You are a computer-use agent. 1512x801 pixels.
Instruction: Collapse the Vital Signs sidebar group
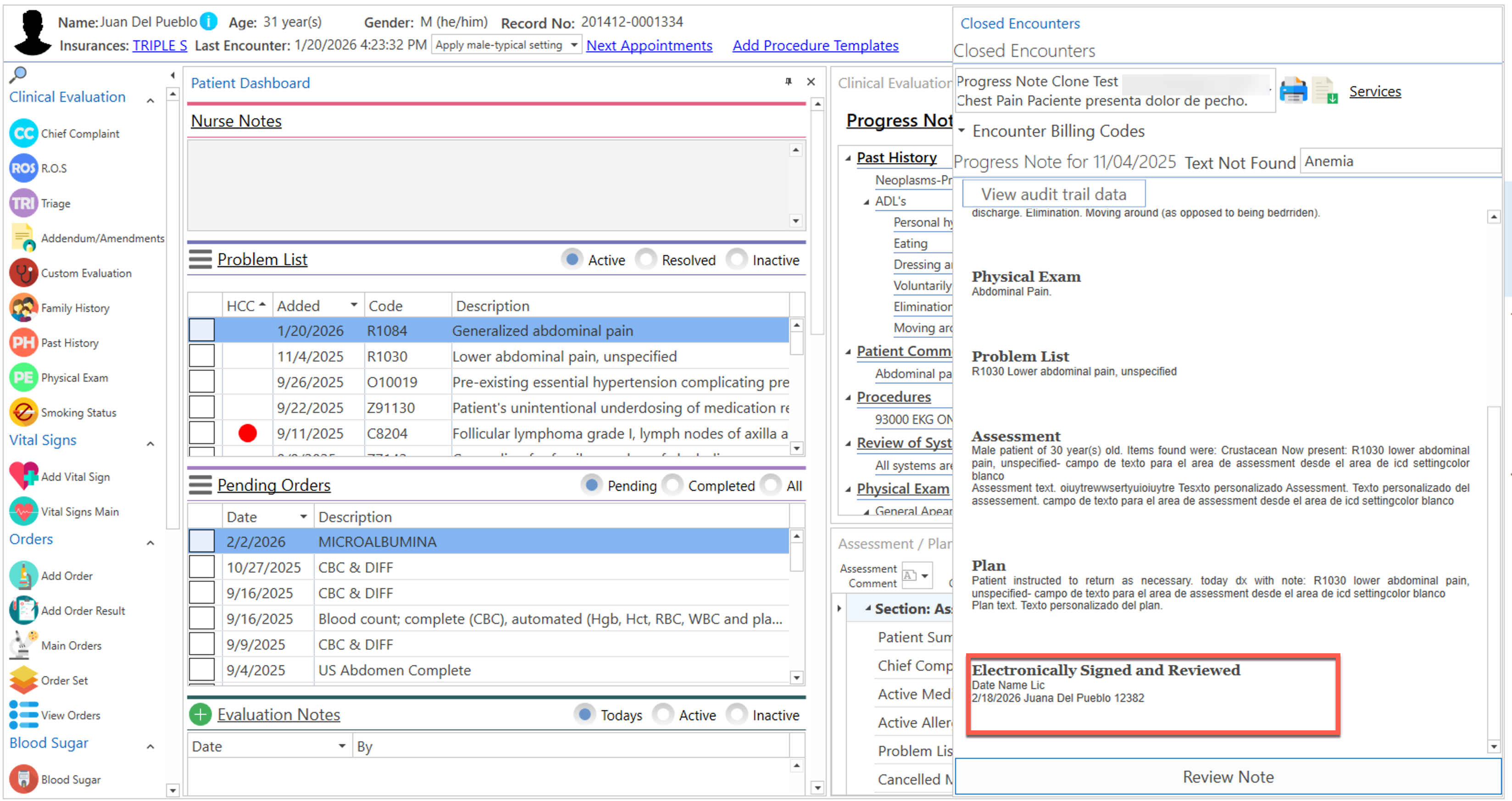click(150, 444)
